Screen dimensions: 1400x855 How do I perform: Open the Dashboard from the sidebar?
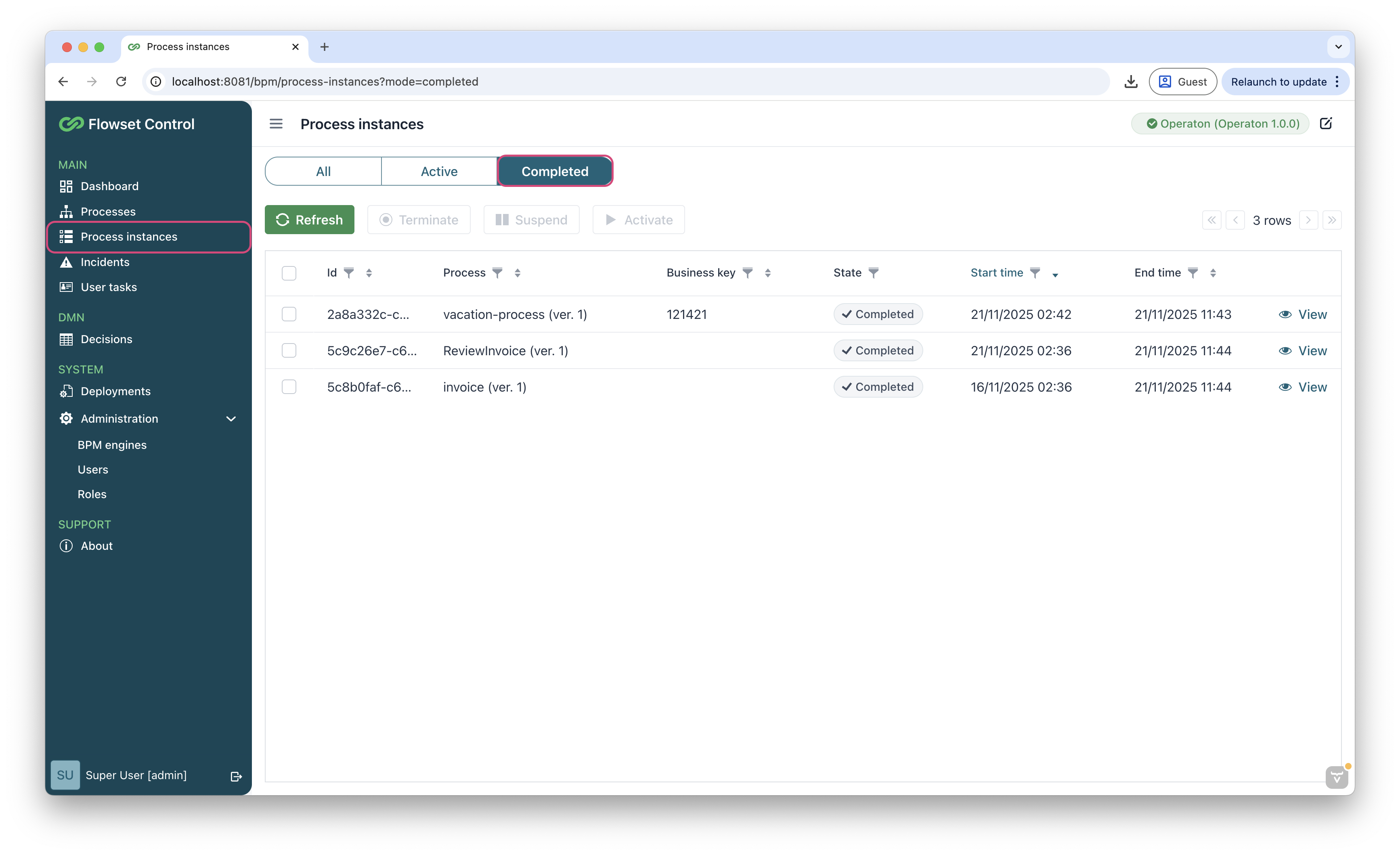(x=109, y=186)
